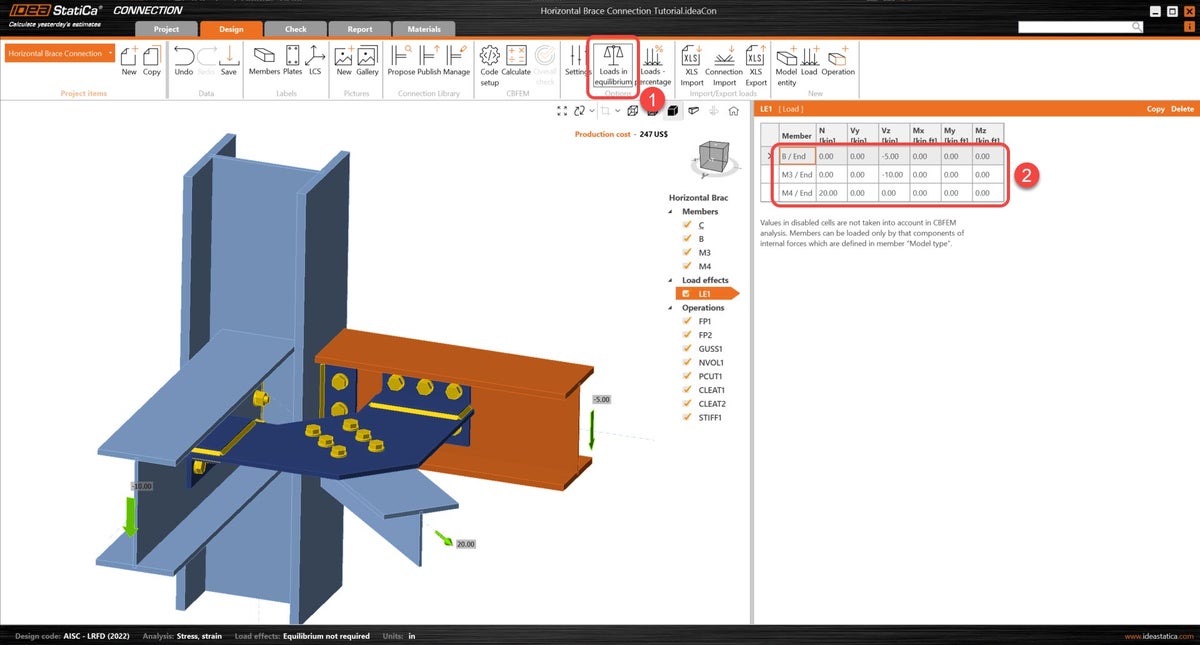Viewport: 1200px width, 645px height.
Task: Switch to the Check tab
Action: [295, 29]
